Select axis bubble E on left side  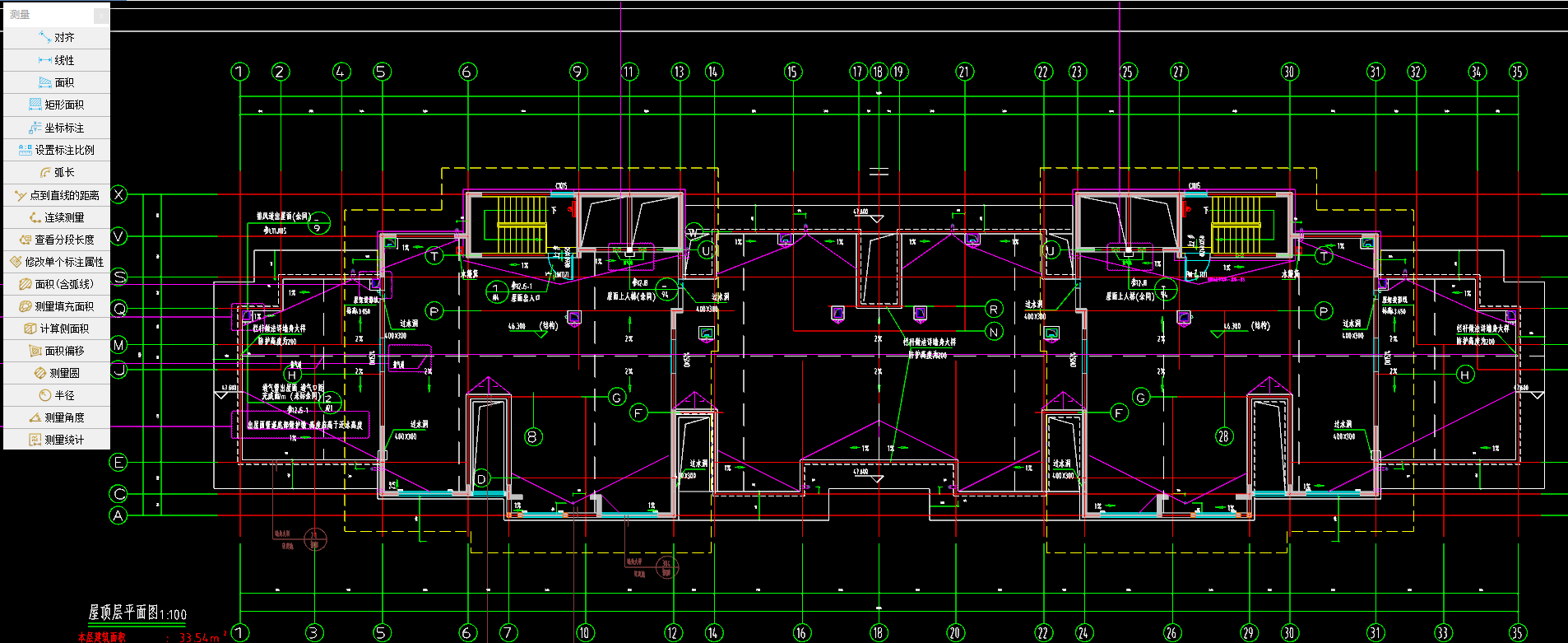click(119, 462)
